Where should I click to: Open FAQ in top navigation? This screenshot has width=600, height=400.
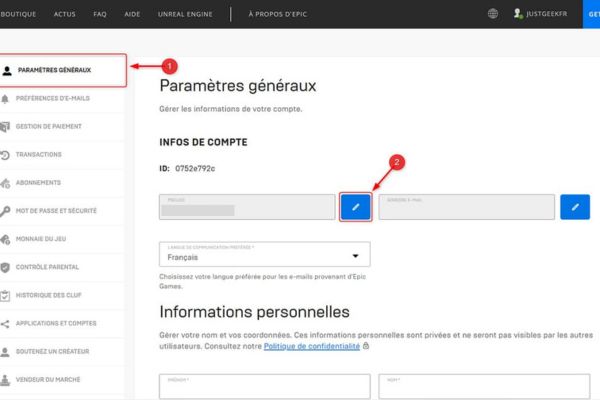pos(100,14)
